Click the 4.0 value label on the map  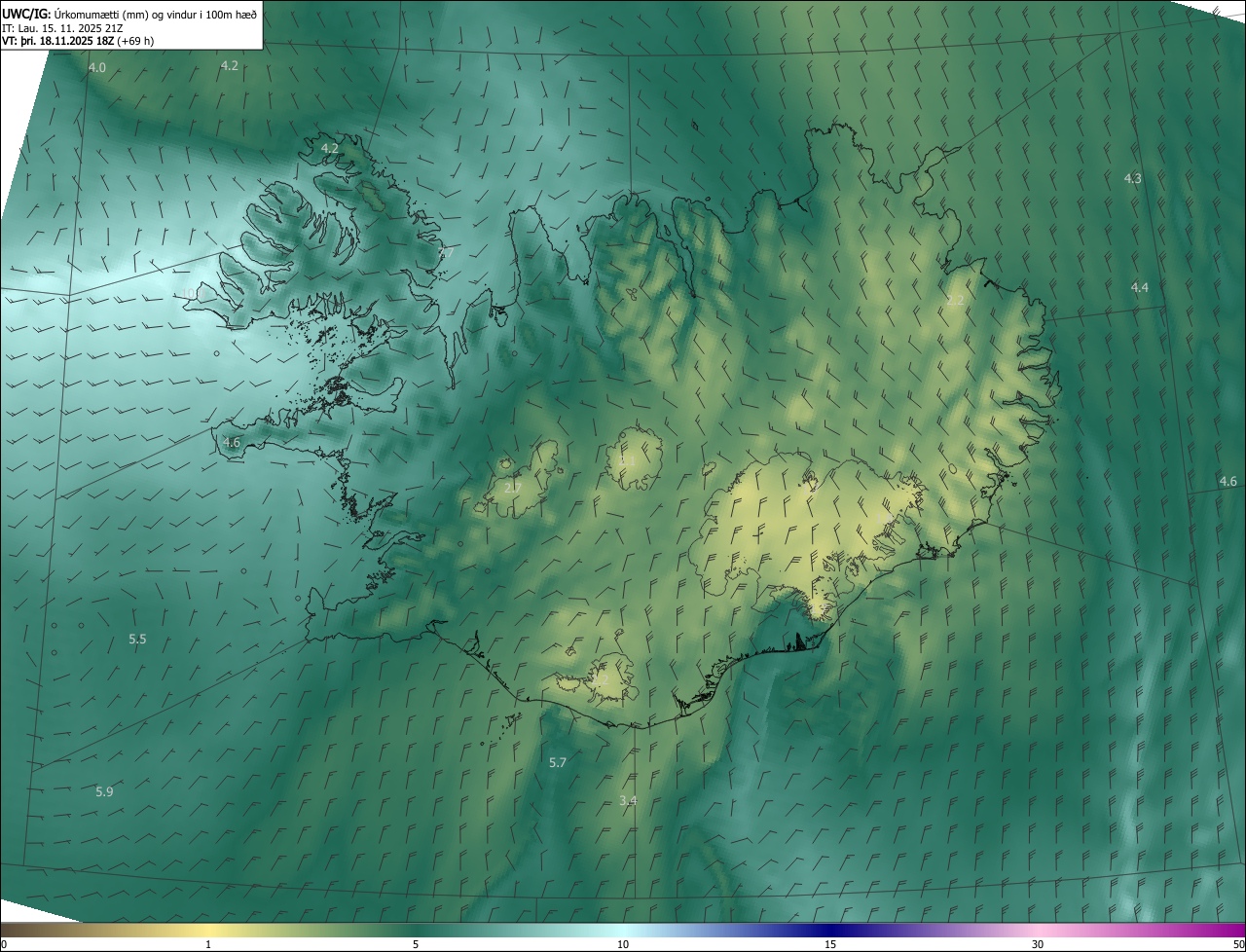[x=96, y=68]
